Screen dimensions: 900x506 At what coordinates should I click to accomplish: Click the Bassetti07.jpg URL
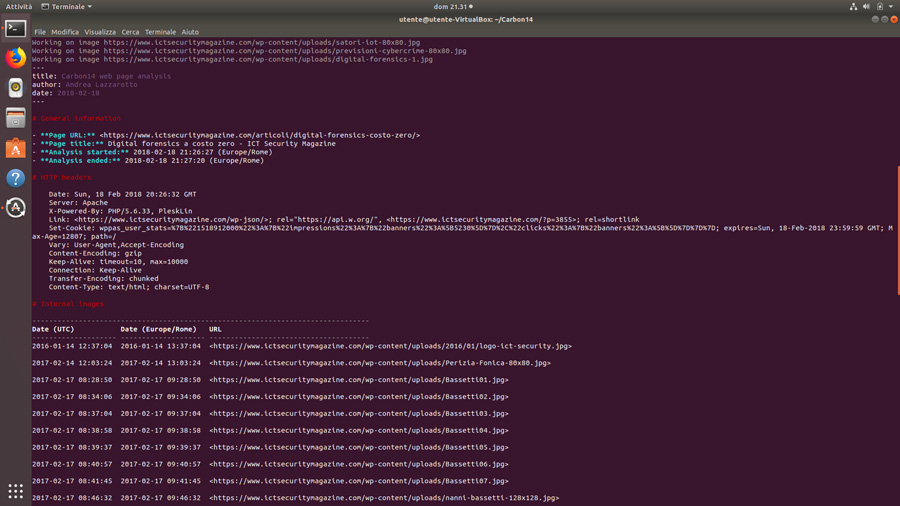(x=359, y=481)
